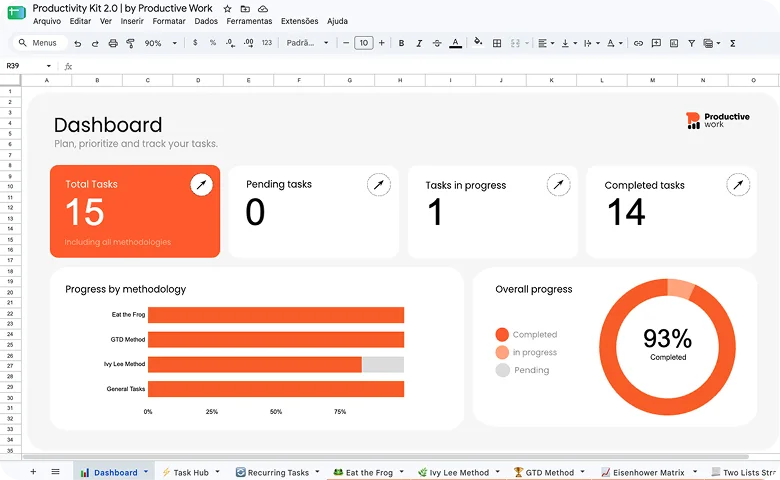Screen dimensions: 780x480
Task: Activate the paint format tool
Action: (130, 43)
